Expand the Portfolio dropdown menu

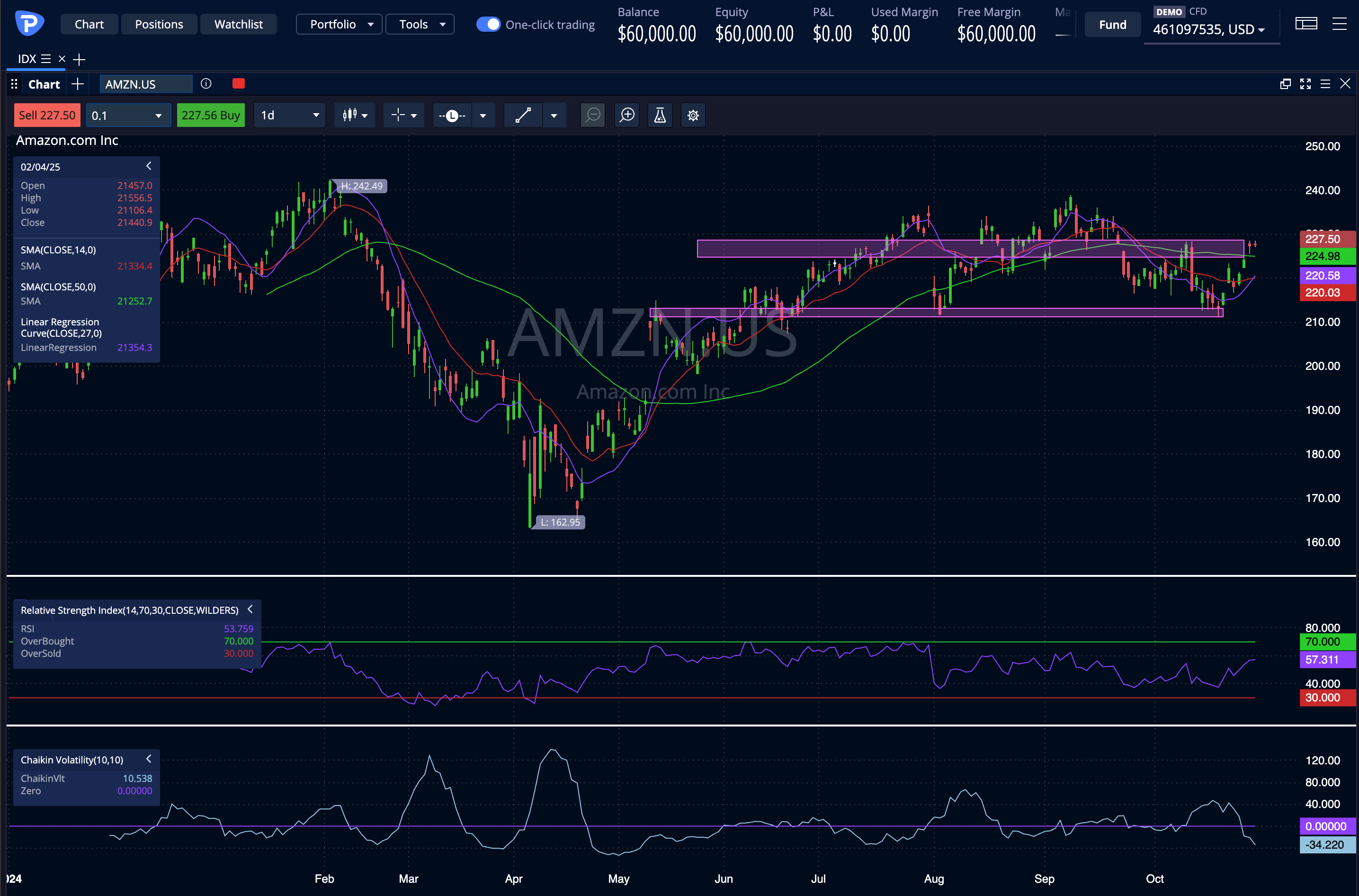pyautogui.click(x=340, y=25)
